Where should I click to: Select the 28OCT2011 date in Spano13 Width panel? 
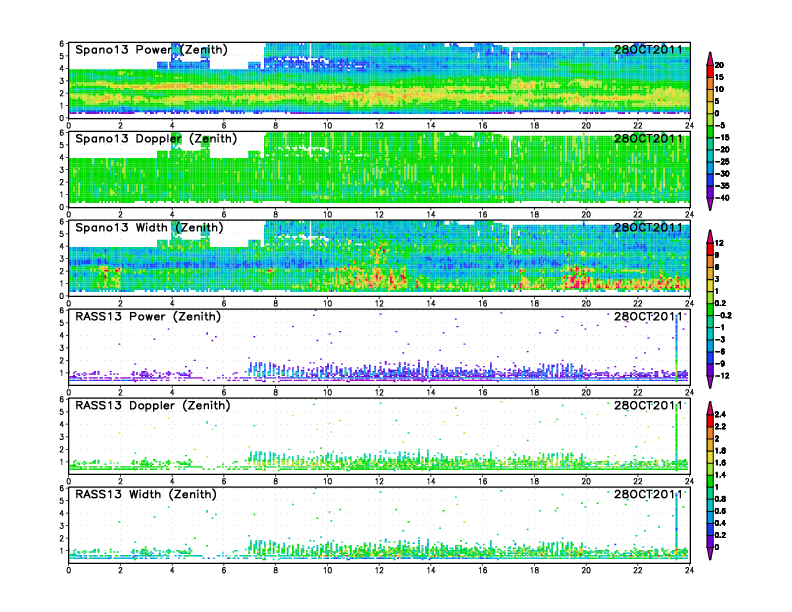tap(648, 227)
